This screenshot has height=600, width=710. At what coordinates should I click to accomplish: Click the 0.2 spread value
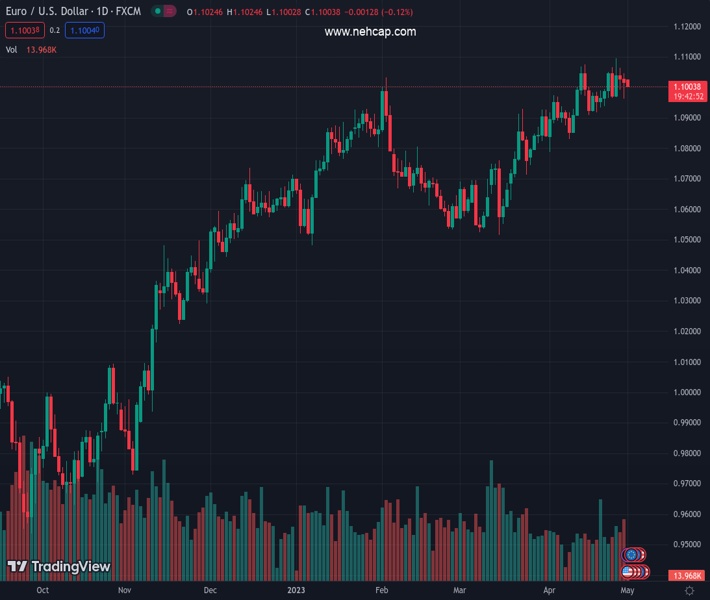click(55, 31)
